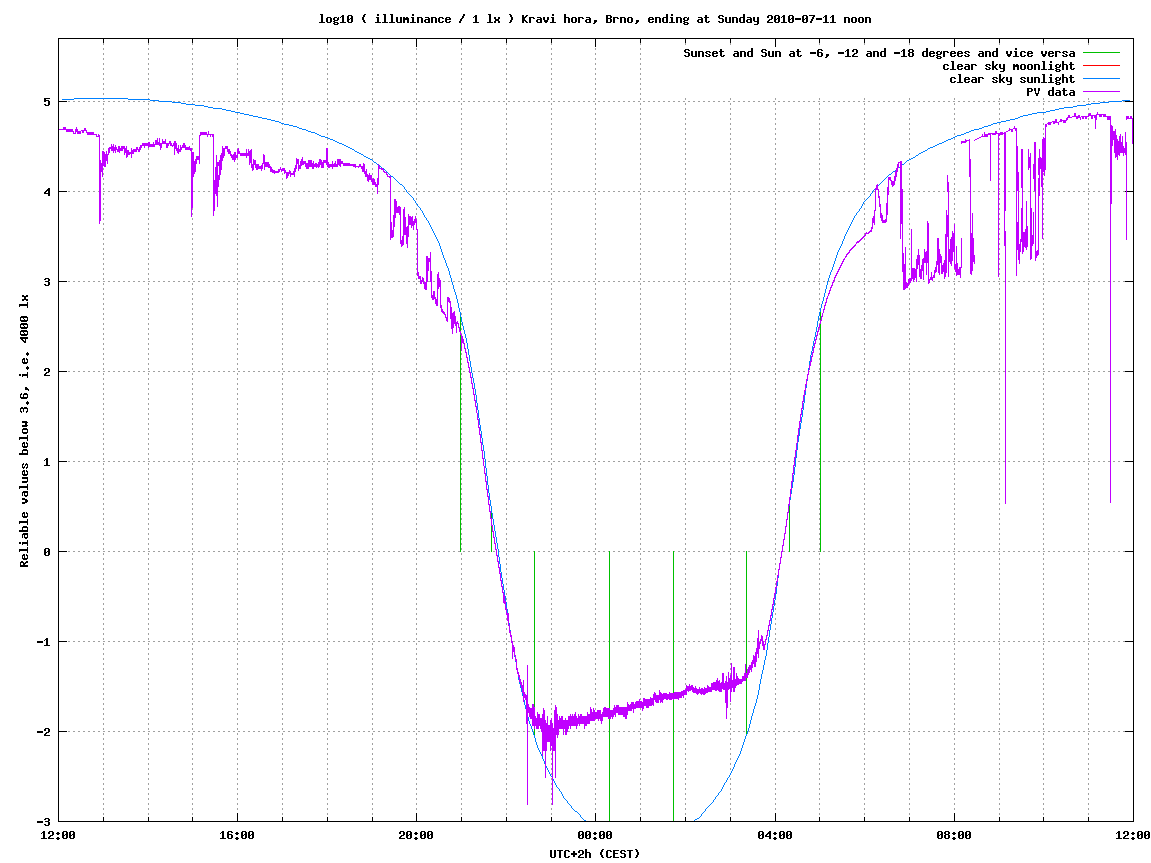Image resolution: width=1151 pixels, height=863 pixels.
Task: Click the green sunrise marker line near 05:00
Action: click(x=820, y=433)
